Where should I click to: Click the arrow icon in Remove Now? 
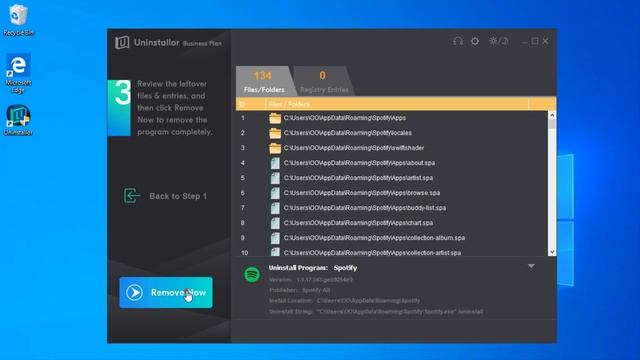134,292
